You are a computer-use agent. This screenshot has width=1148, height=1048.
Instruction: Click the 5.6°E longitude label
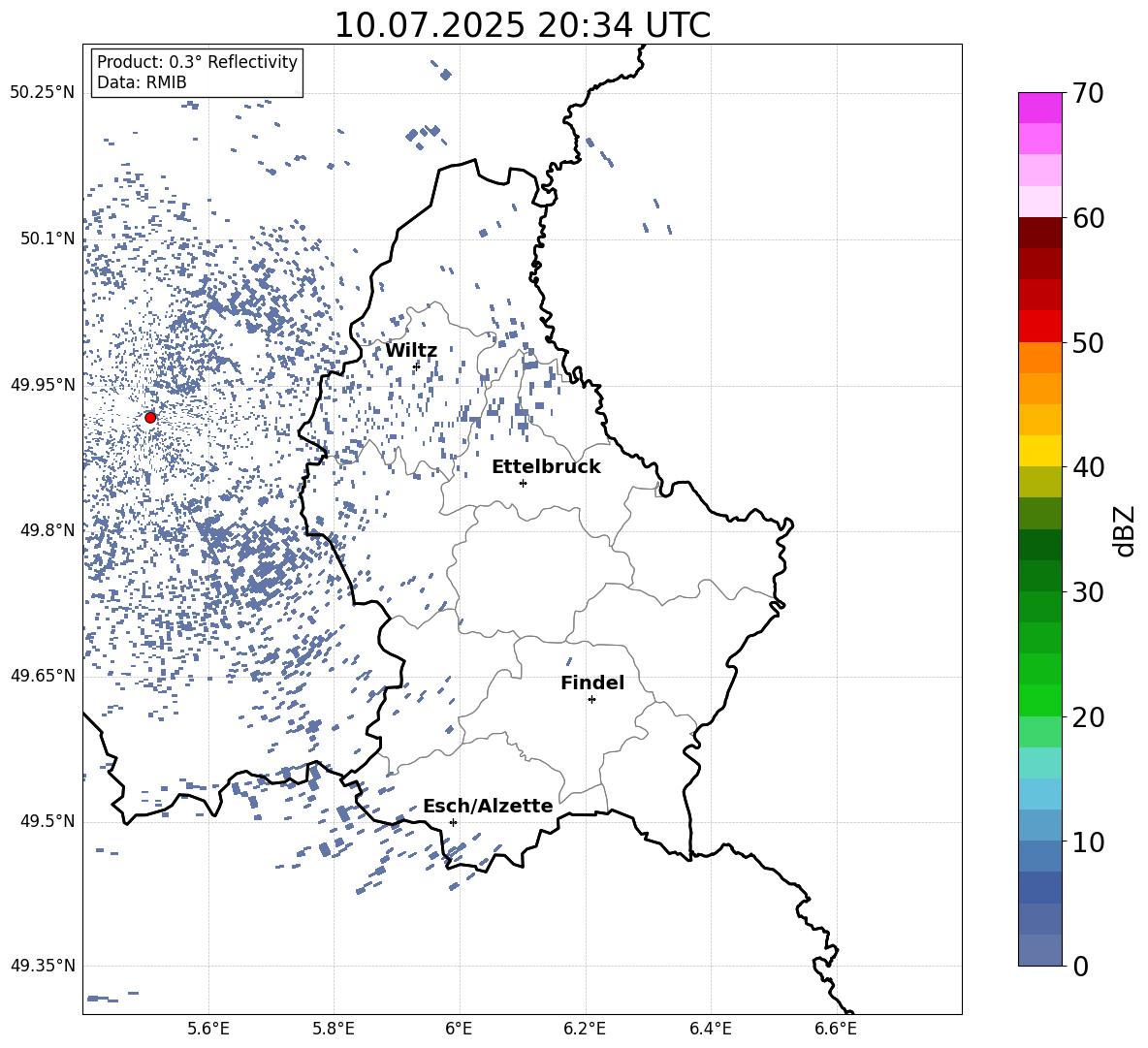click(x=208, y=1029)
